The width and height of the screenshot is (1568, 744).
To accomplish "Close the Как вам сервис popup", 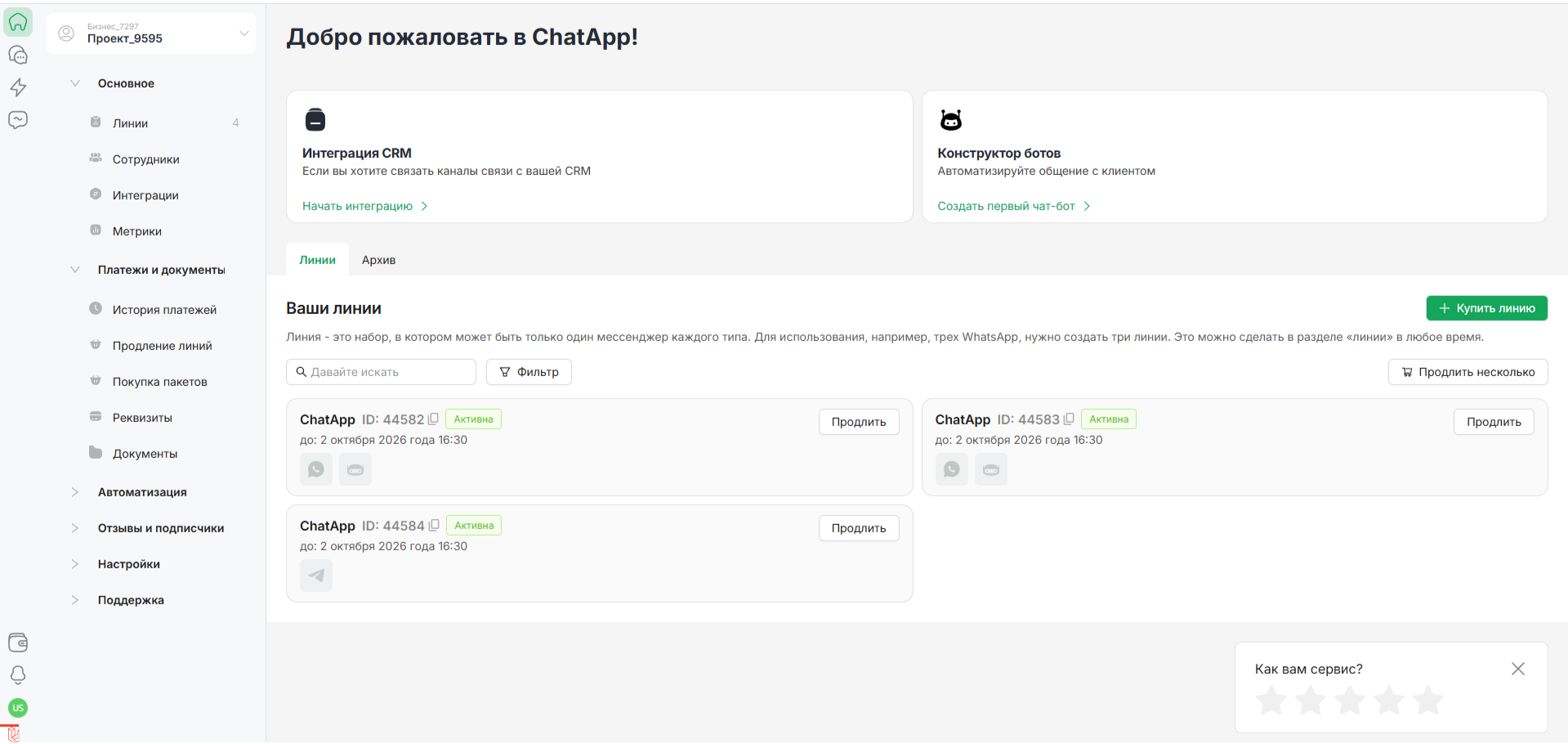I will pos(1517,669).
